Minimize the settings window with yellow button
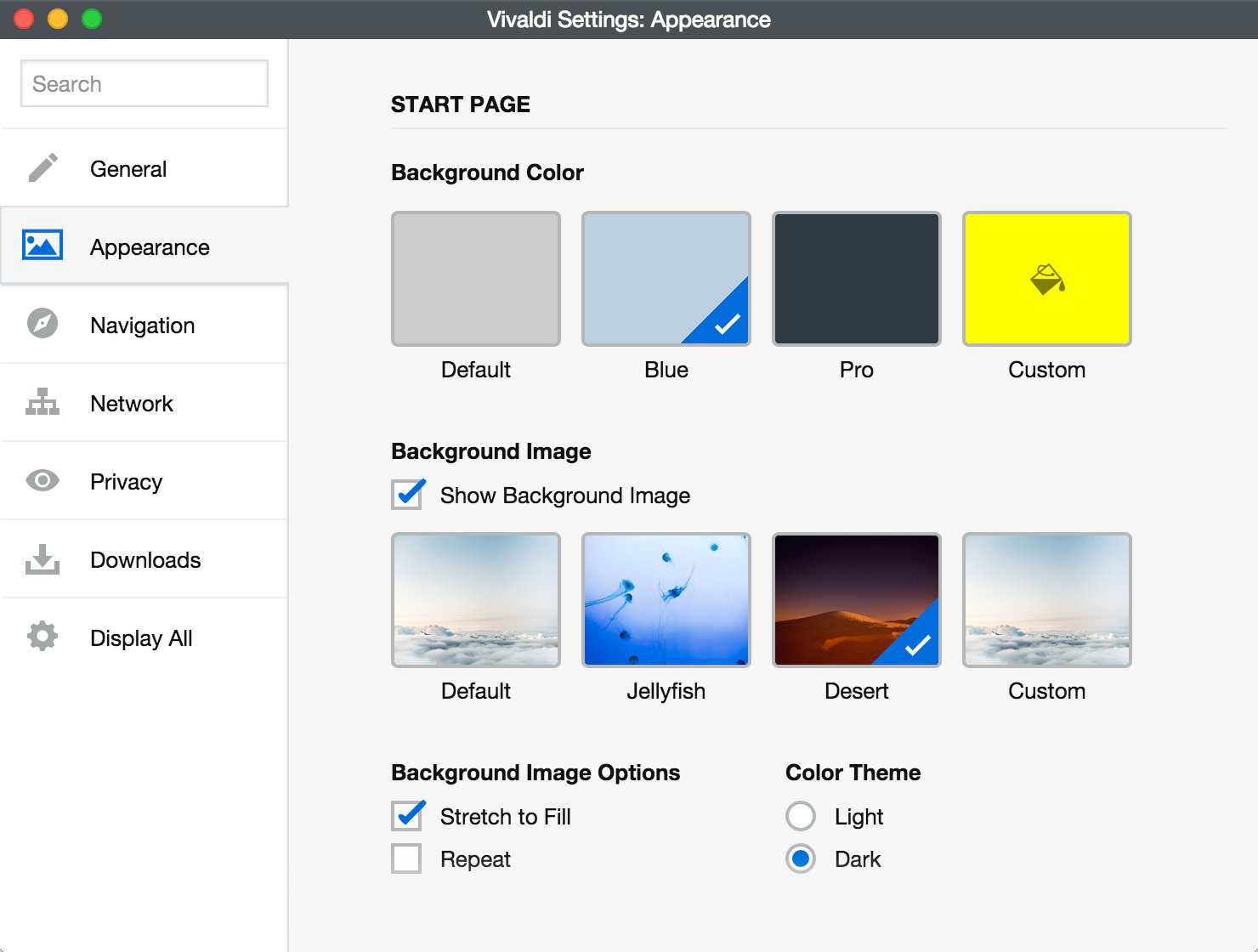 point(58,19)
